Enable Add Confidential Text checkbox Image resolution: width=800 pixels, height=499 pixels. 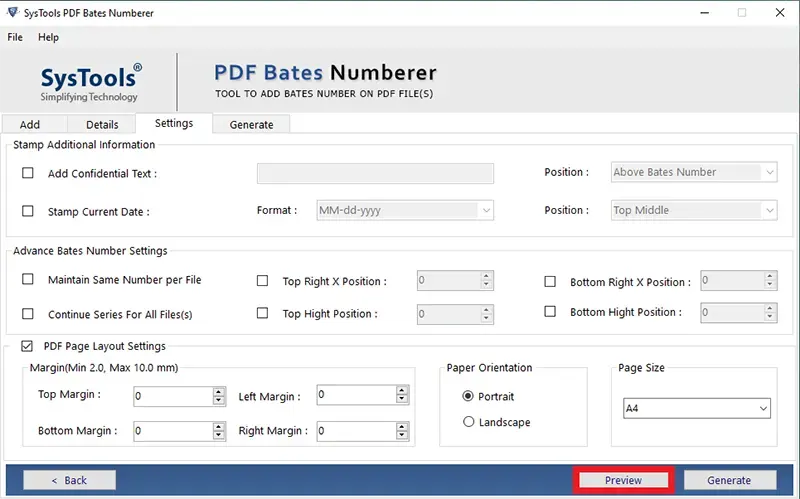[28, 173]
